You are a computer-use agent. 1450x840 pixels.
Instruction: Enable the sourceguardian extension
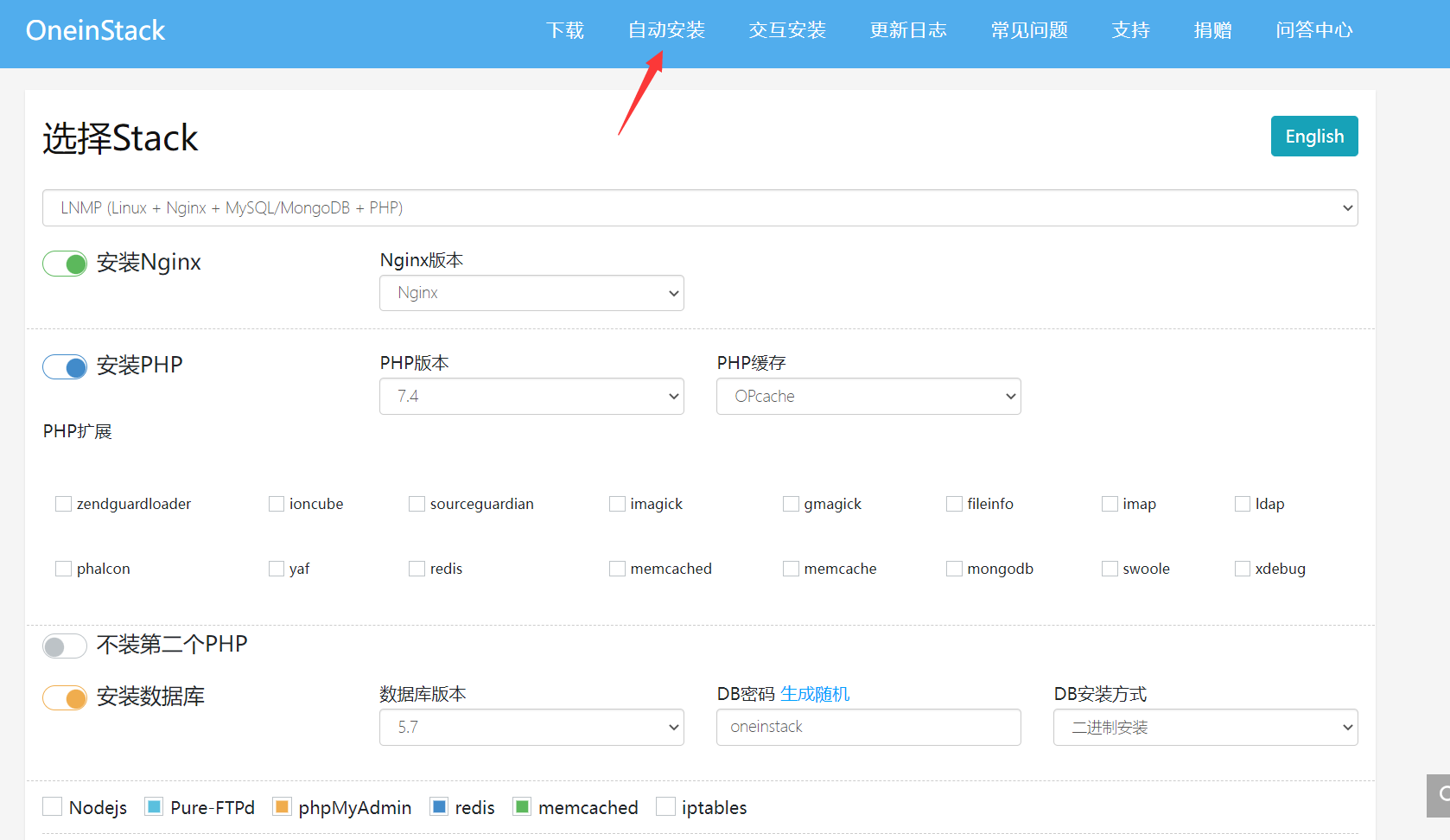tap(417, 504)
